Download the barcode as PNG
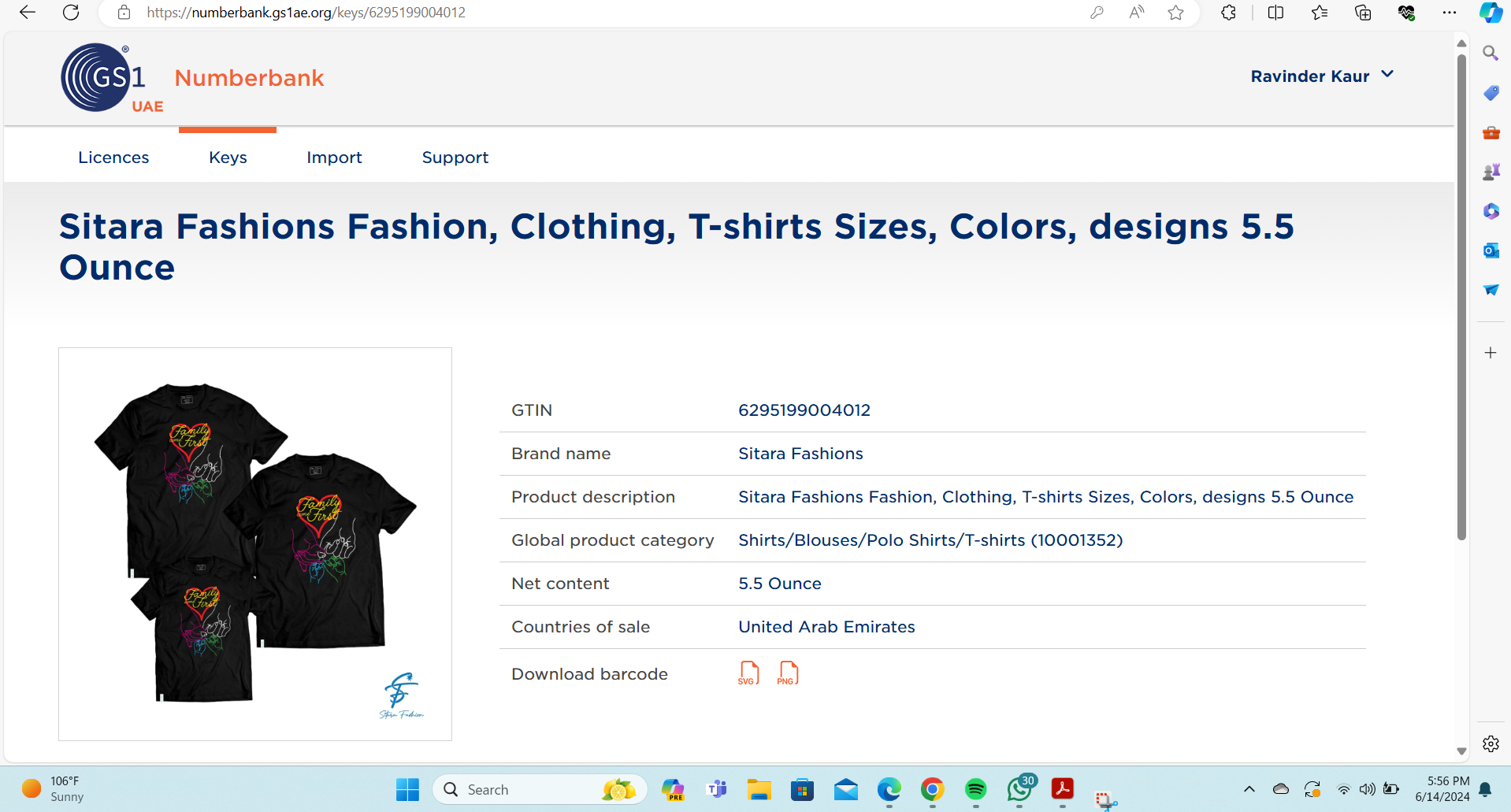Viewport: 1511px width, 812px height. click(788, 673)
